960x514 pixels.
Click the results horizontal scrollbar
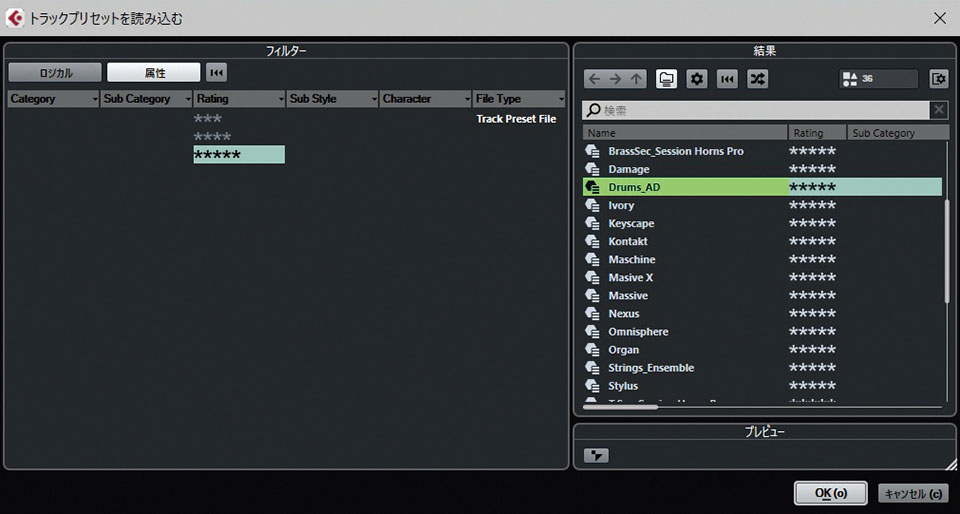pos(620,406)
